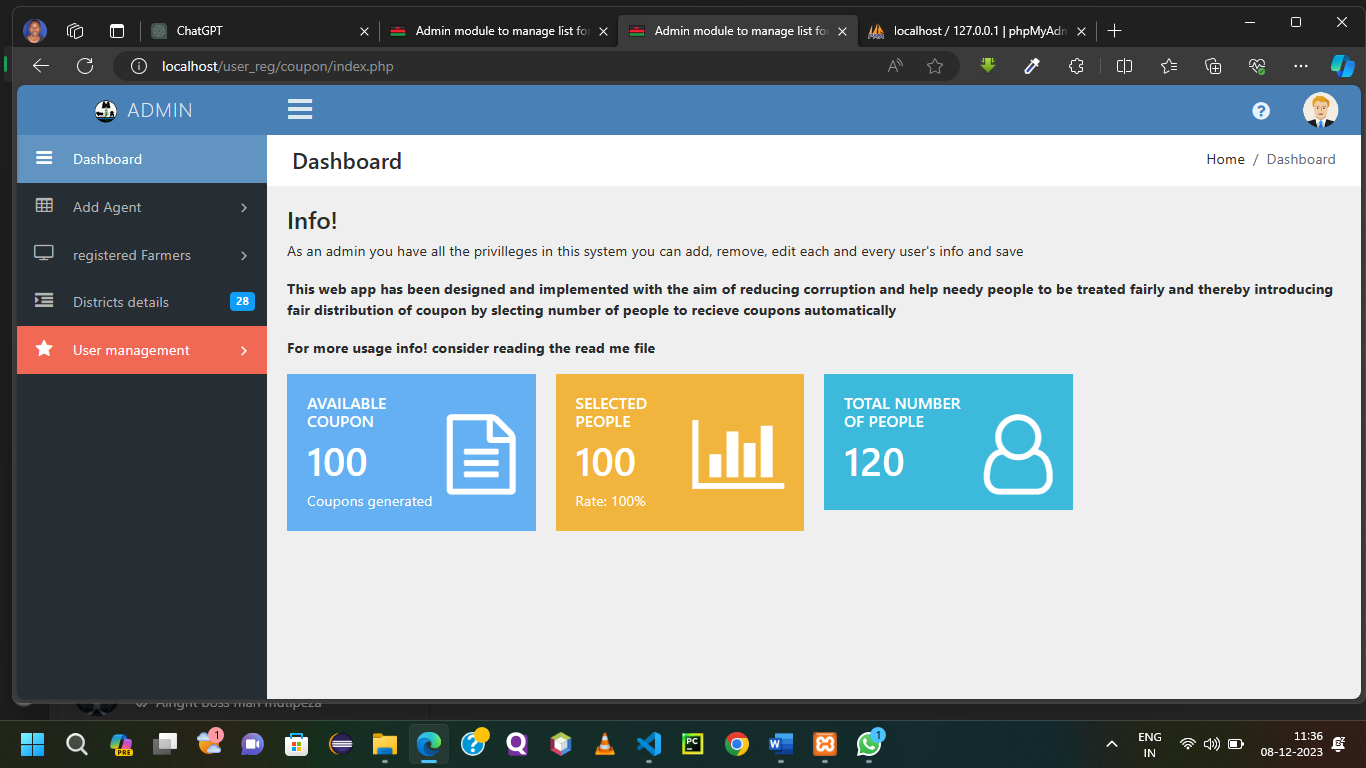Click the Dashboard hamburger icon in sidebar
Screen dimensions: 1366x768
click(44, 158)
